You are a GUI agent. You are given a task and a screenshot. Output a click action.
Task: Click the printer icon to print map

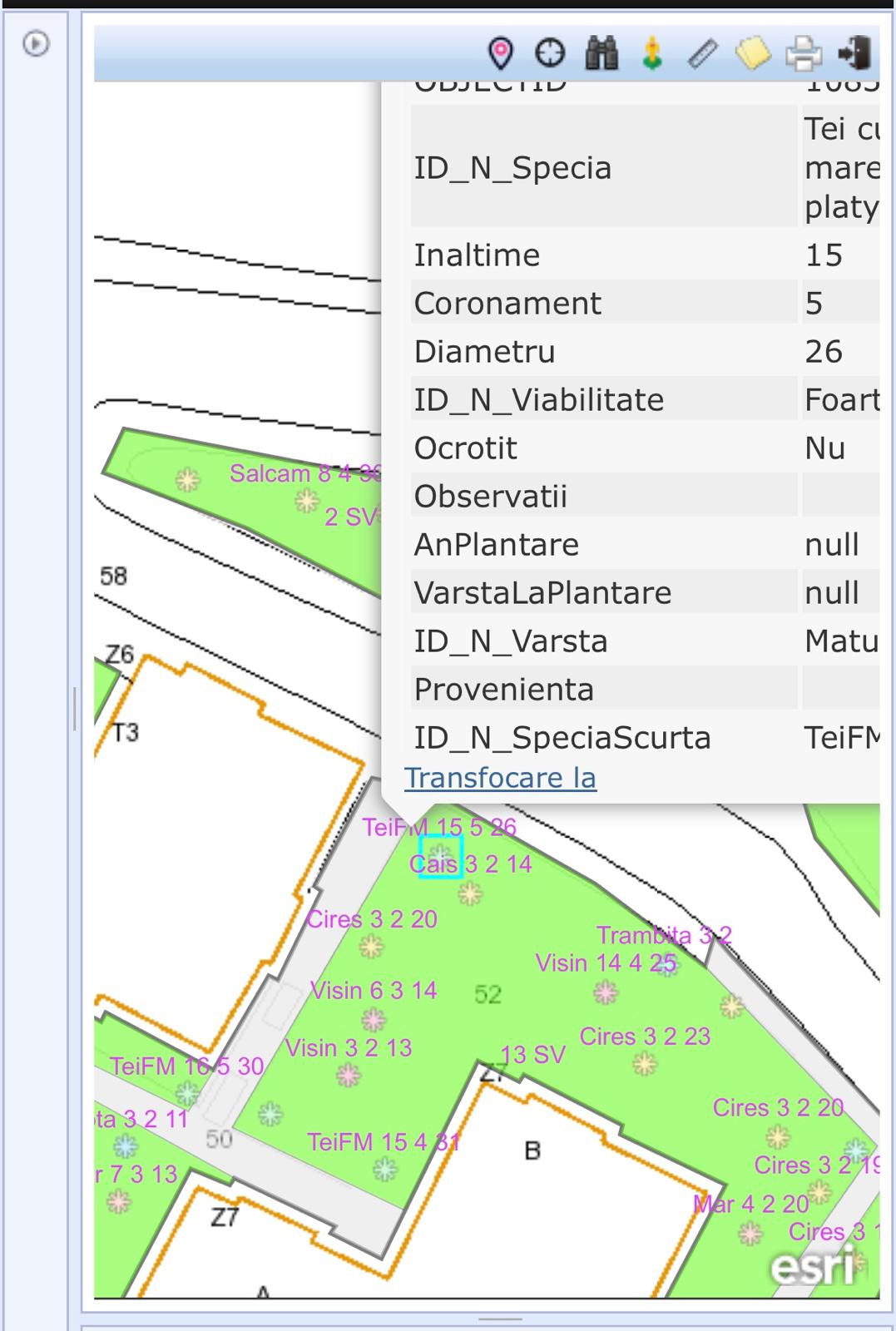(x=804, y=54)
